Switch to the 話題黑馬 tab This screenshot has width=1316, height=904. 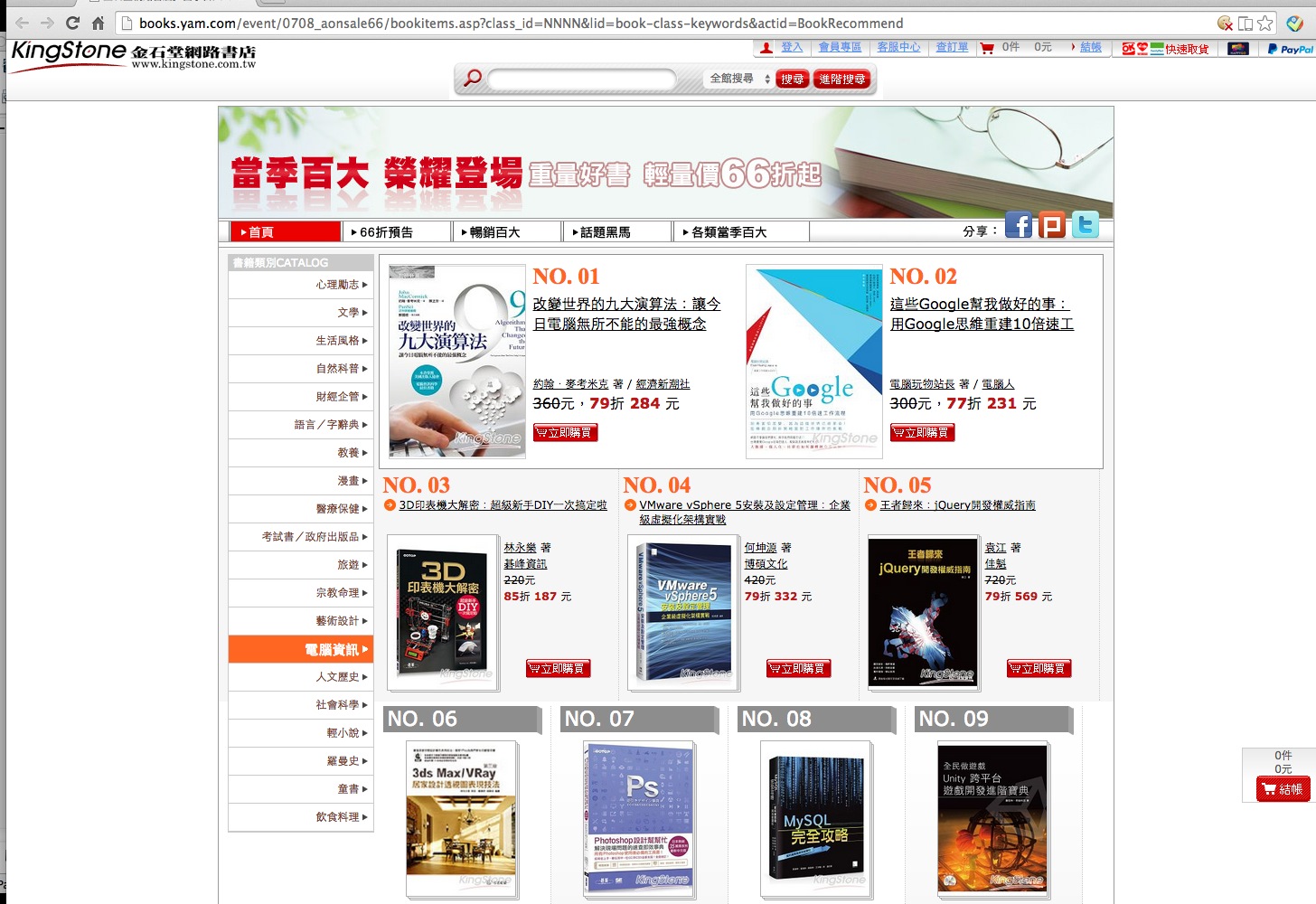point(617,231)
